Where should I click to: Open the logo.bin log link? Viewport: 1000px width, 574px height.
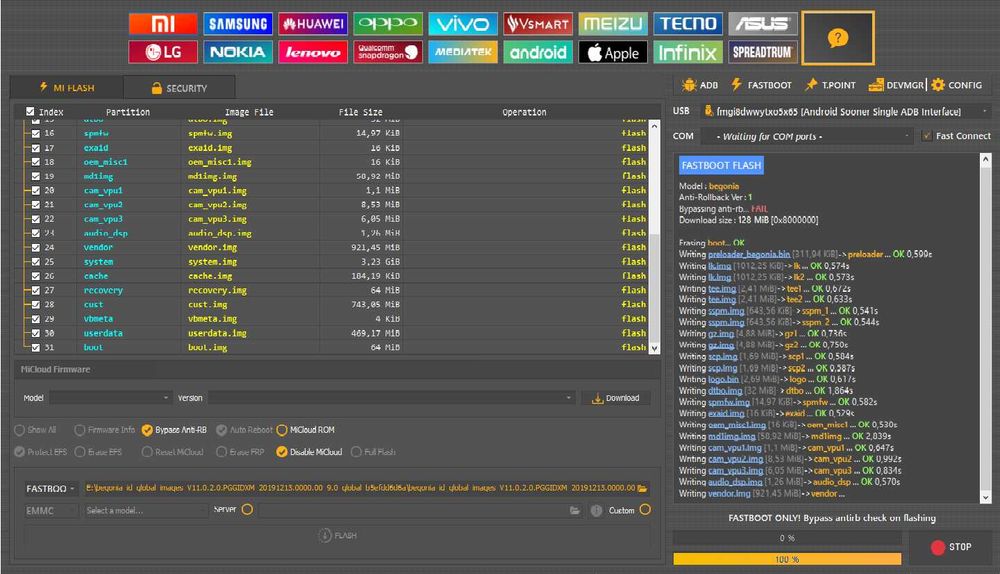tap(723, 379)
